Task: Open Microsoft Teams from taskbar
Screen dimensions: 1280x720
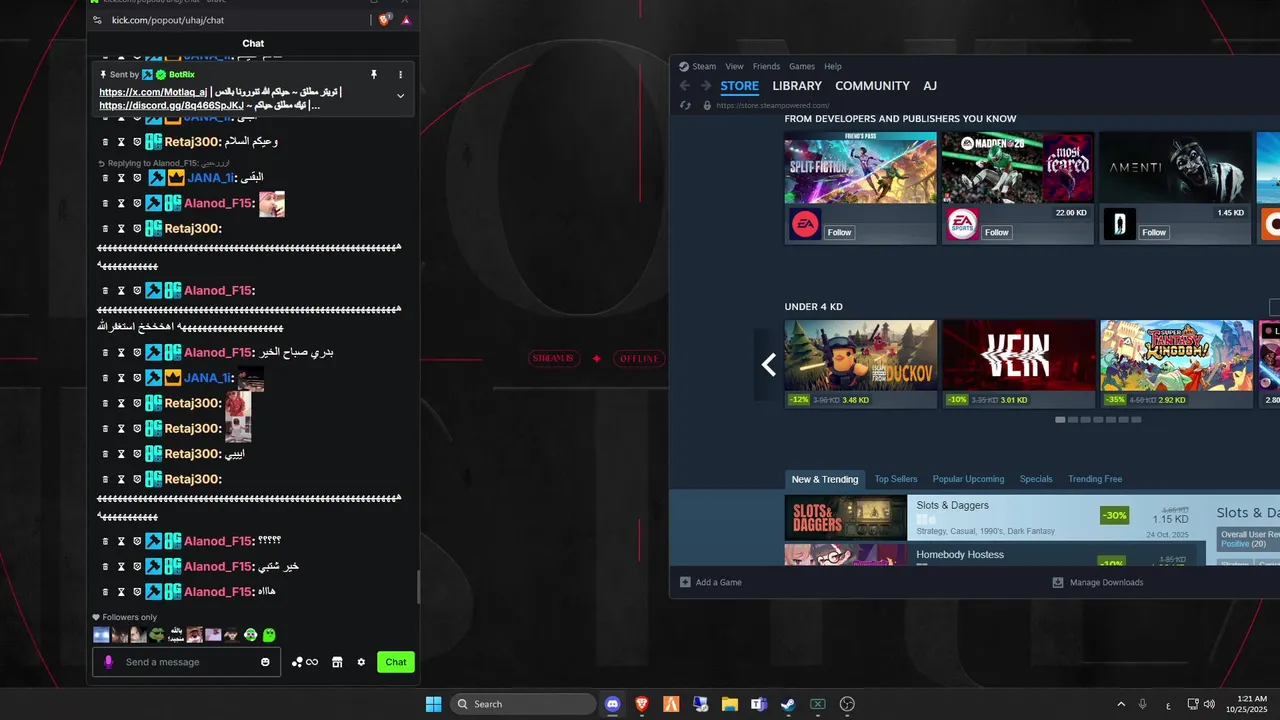Action: 759,704
